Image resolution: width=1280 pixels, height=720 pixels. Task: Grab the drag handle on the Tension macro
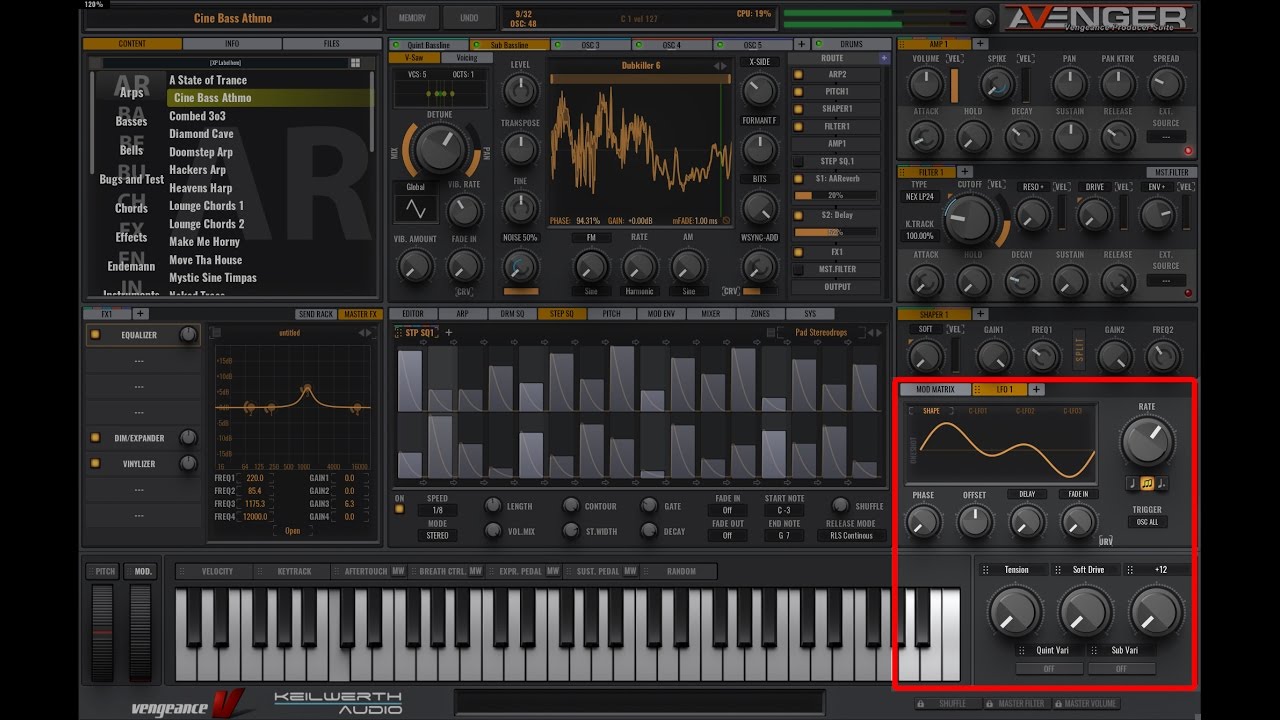pos(986,570)
